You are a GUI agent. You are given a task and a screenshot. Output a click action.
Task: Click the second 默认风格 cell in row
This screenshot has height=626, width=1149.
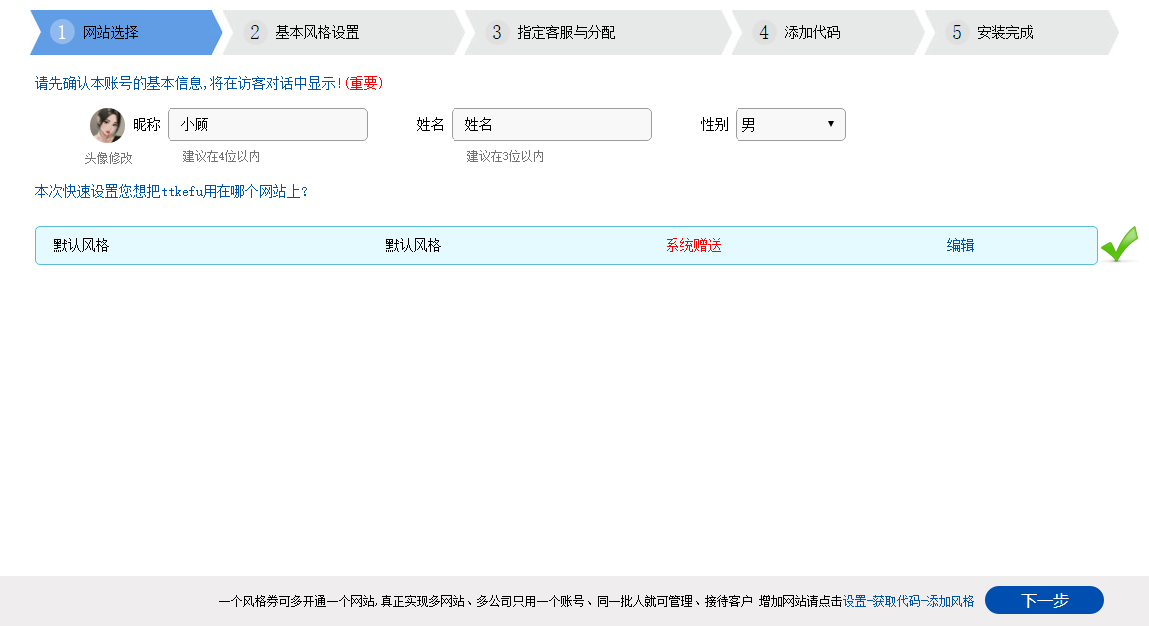413,246
